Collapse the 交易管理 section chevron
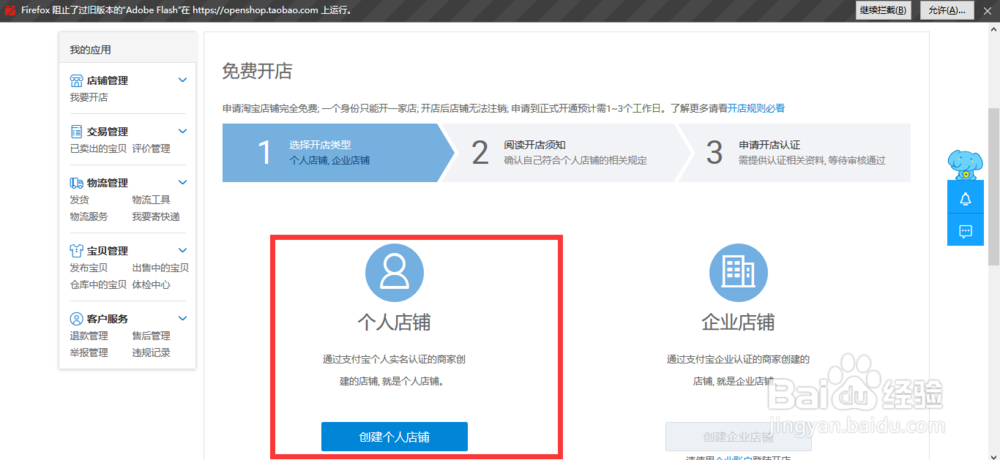1000x460 pixels. point(182,131)
